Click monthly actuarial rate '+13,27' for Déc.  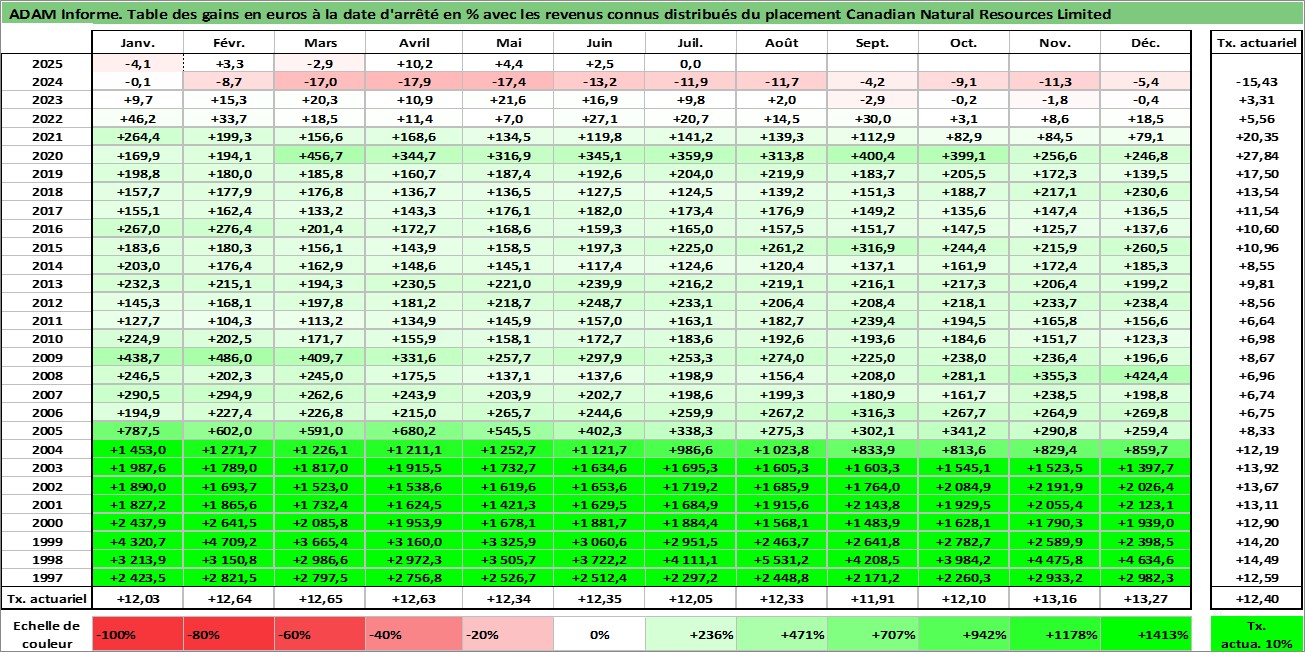click(1146, 598)
